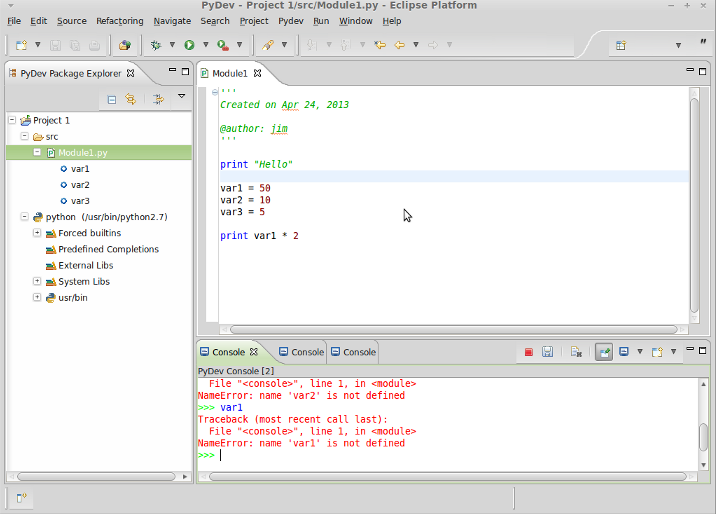Click the Print toolbar icon
This screenshot has height=514, width=716.
[x=95, y=45]
